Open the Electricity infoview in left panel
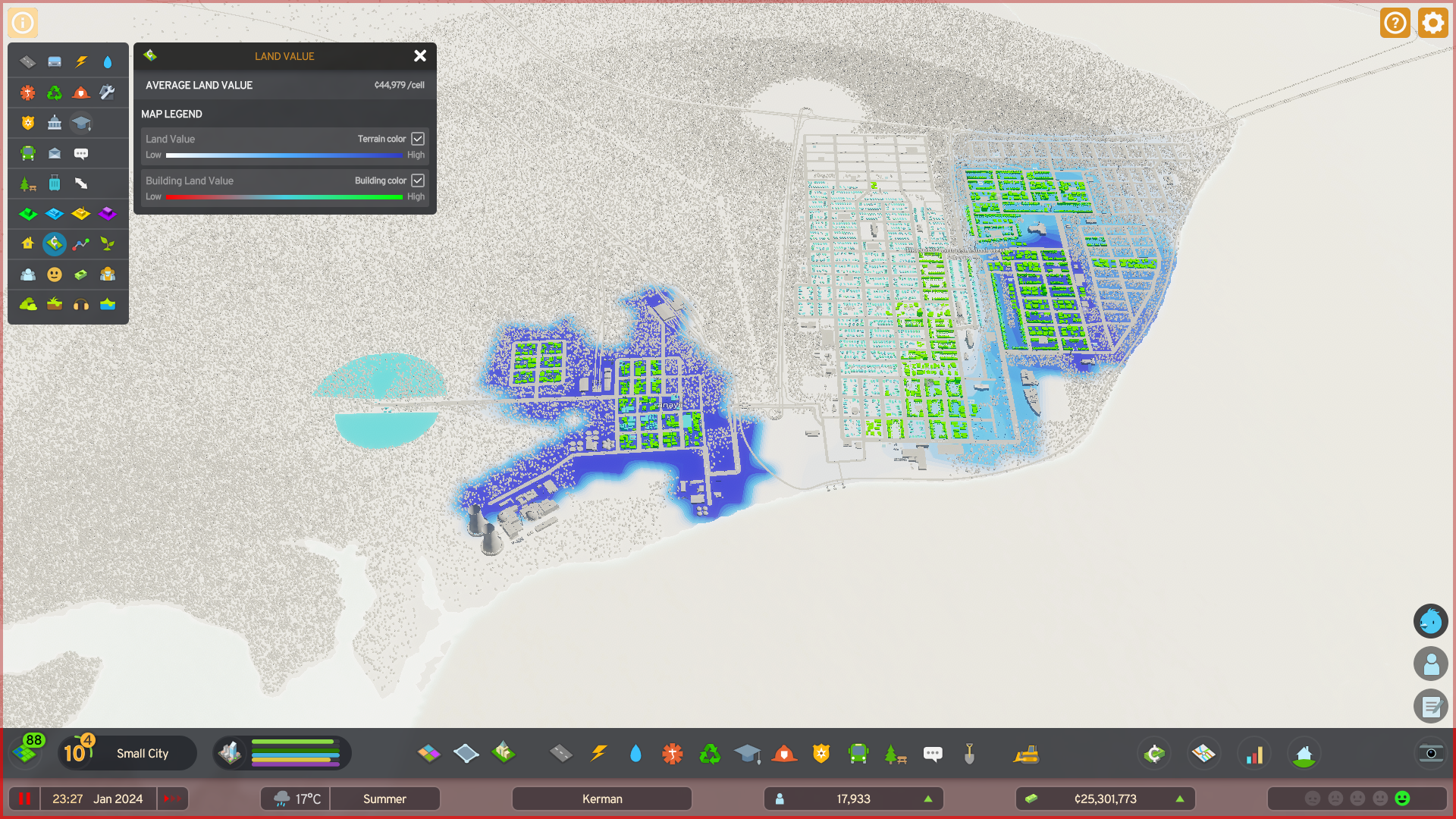The height and width of the screenshot is (819, 1456). click(x=81, y=62)
